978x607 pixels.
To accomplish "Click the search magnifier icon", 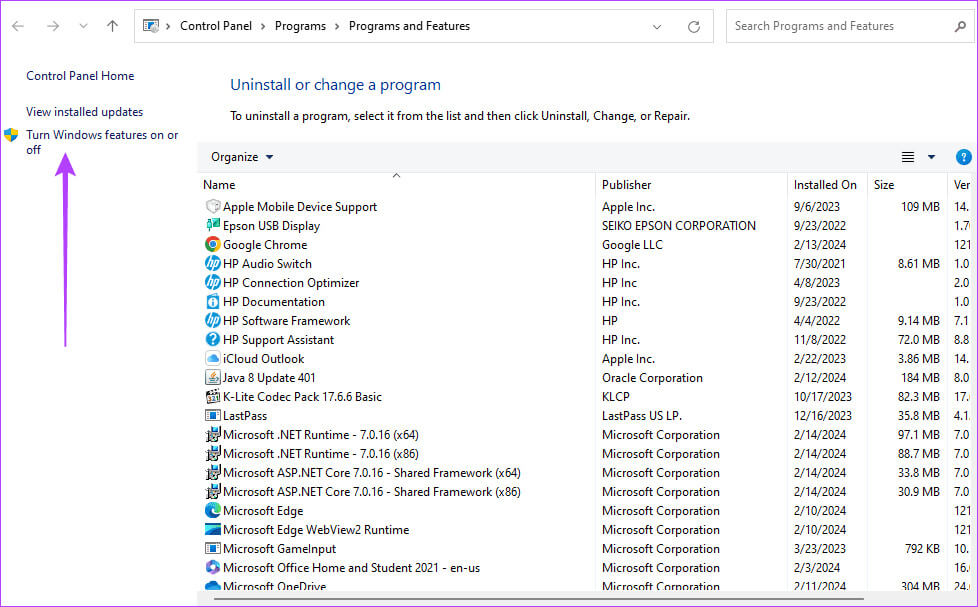I will click(960, 26).
